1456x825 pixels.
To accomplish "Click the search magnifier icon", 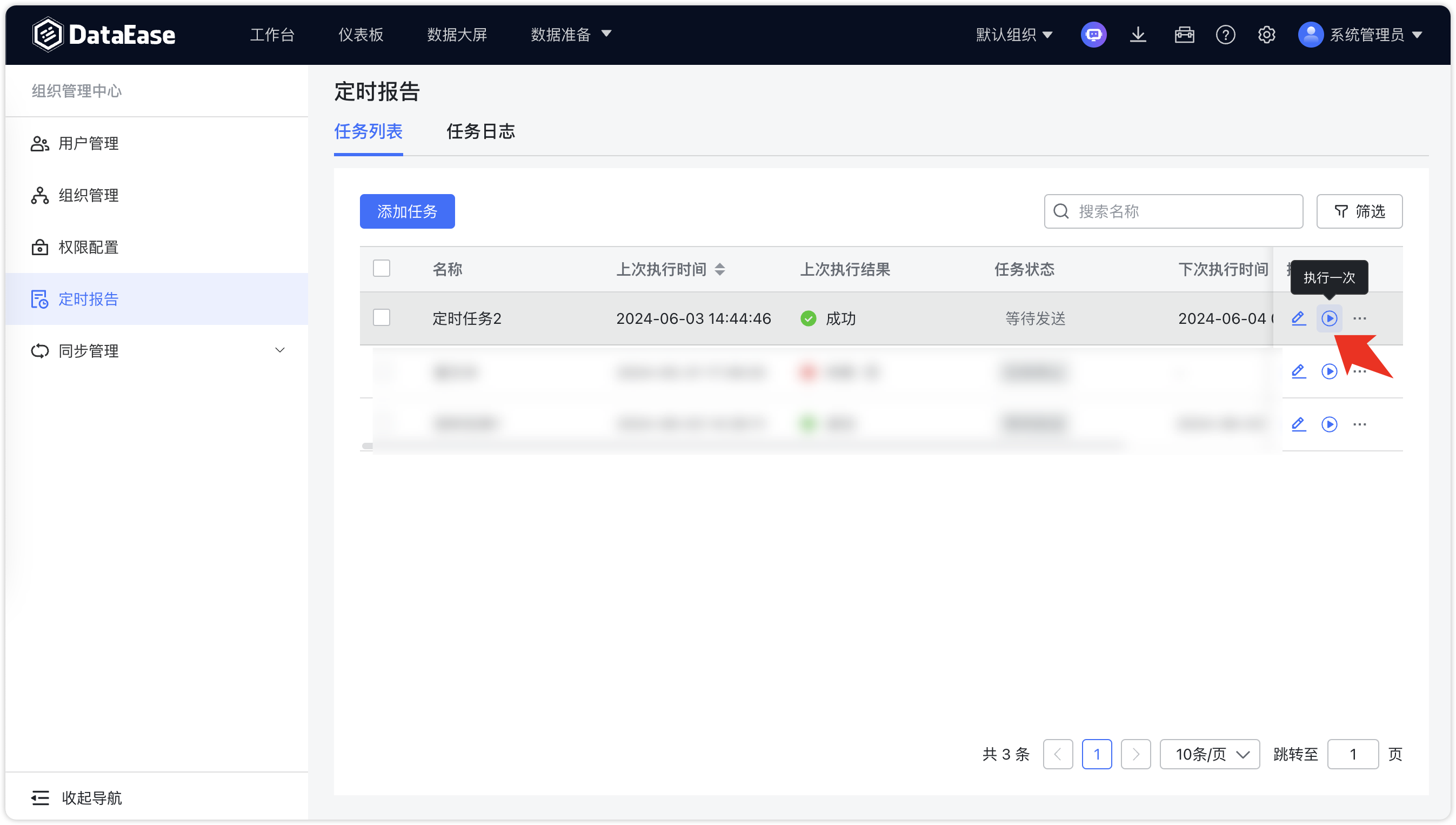I will pos(1061,211).
